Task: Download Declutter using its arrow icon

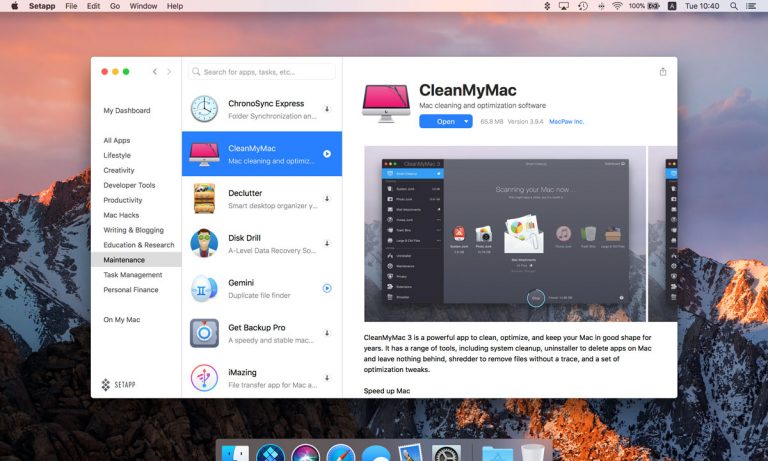Action: pyautogui.click(x=327, y=198)
